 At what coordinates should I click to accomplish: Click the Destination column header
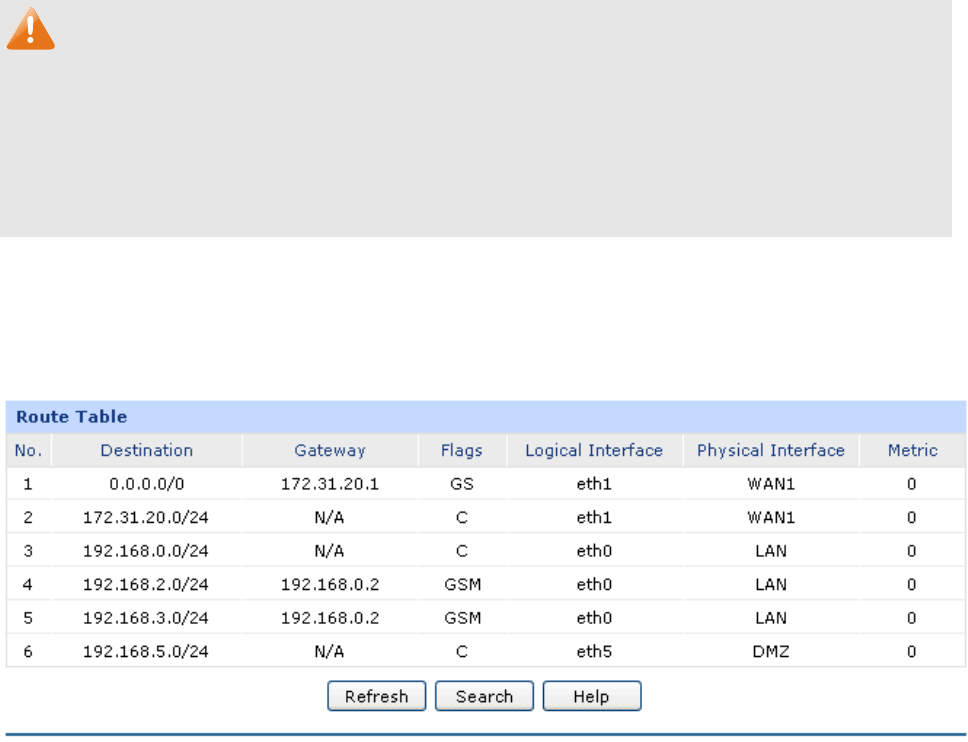(147, 451)
